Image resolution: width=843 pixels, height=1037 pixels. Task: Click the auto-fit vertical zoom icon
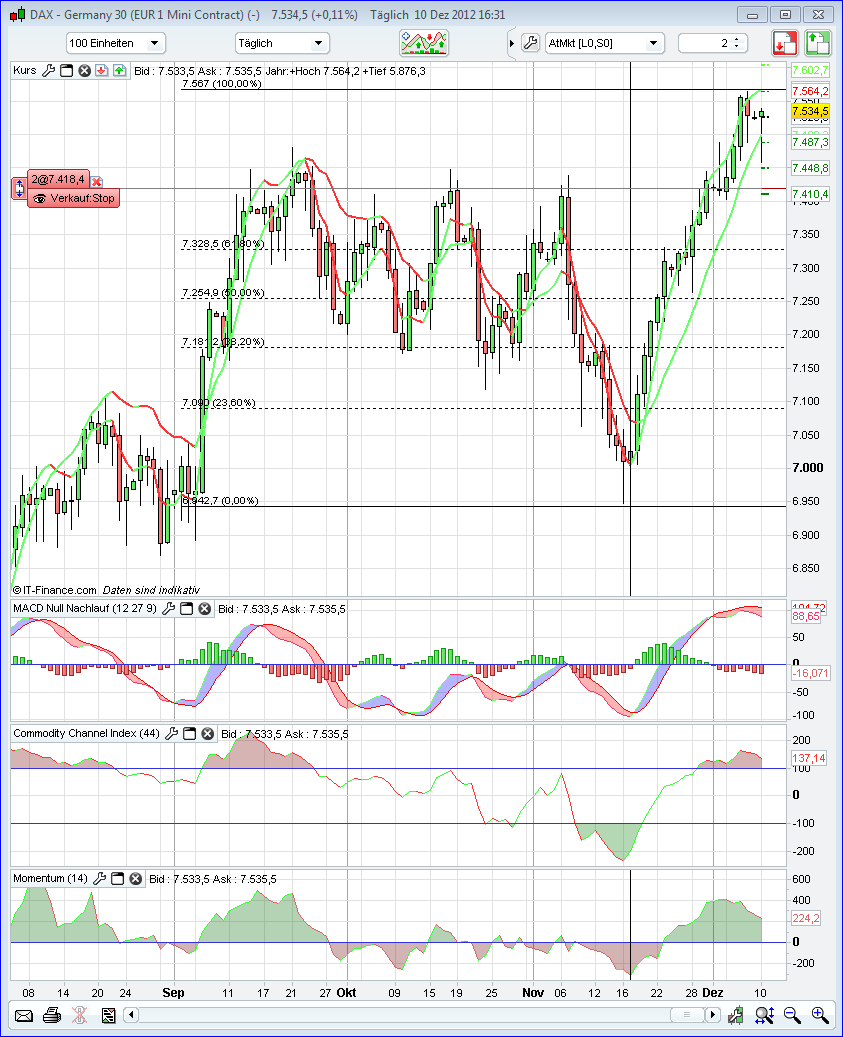[x=764, y=1015]
